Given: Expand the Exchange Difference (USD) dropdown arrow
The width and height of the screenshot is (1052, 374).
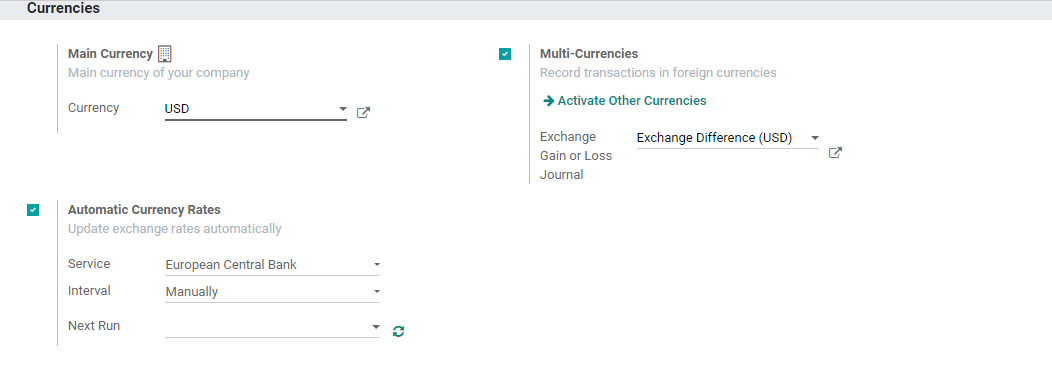Looking at the screenshot, I should pyautogui.click(x=814, y=138).
